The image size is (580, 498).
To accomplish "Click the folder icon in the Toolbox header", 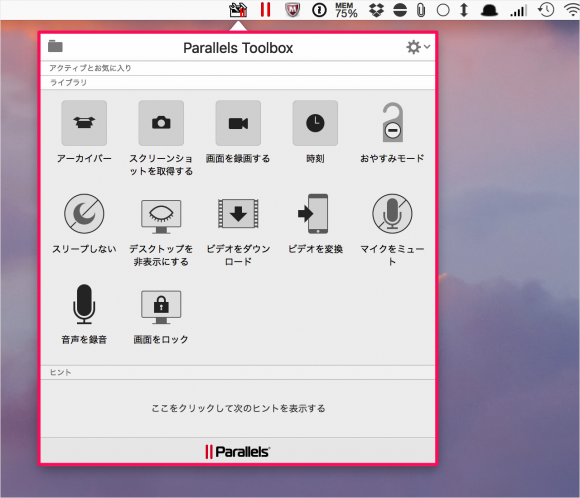I will (x=55, y=46).
